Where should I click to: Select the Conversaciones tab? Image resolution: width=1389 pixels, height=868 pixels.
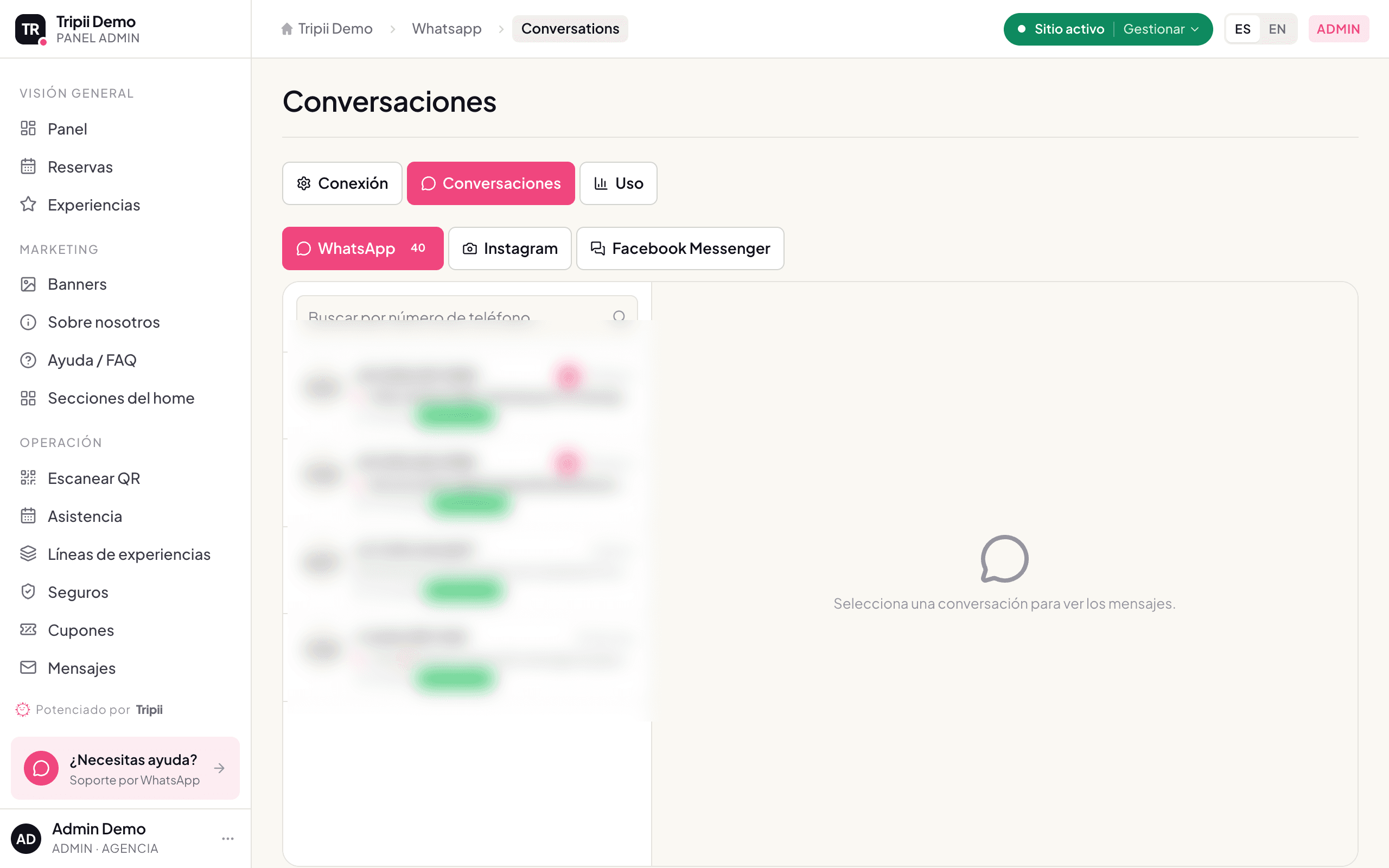point(490,183)
